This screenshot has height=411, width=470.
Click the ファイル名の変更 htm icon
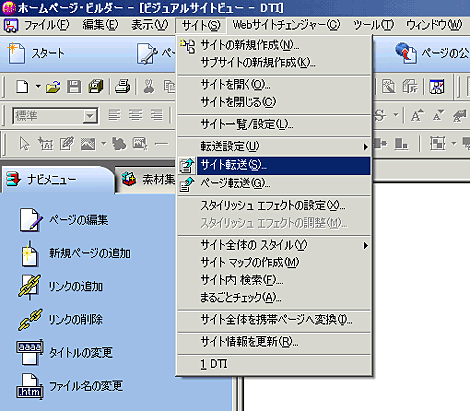(x=30, y=386)
